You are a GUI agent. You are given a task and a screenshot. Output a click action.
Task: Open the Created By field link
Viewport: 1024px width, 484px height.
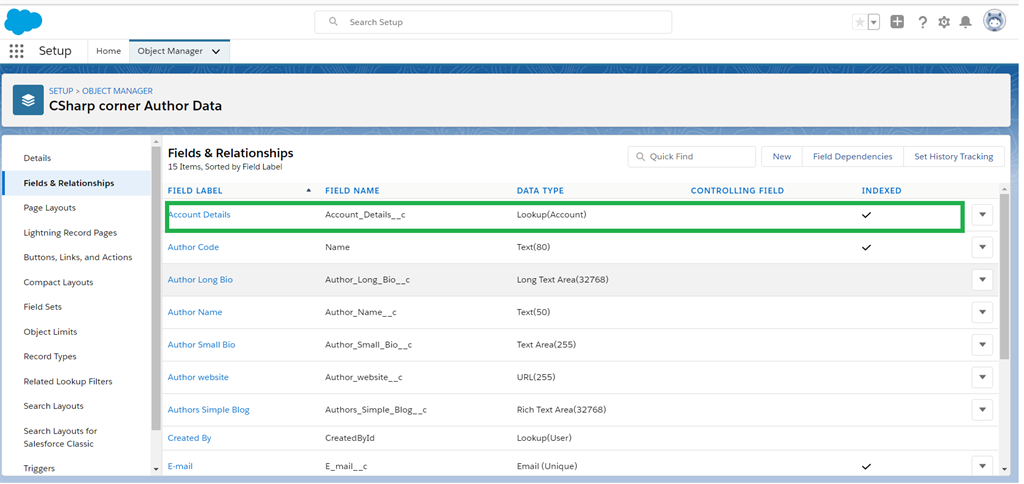189,438
